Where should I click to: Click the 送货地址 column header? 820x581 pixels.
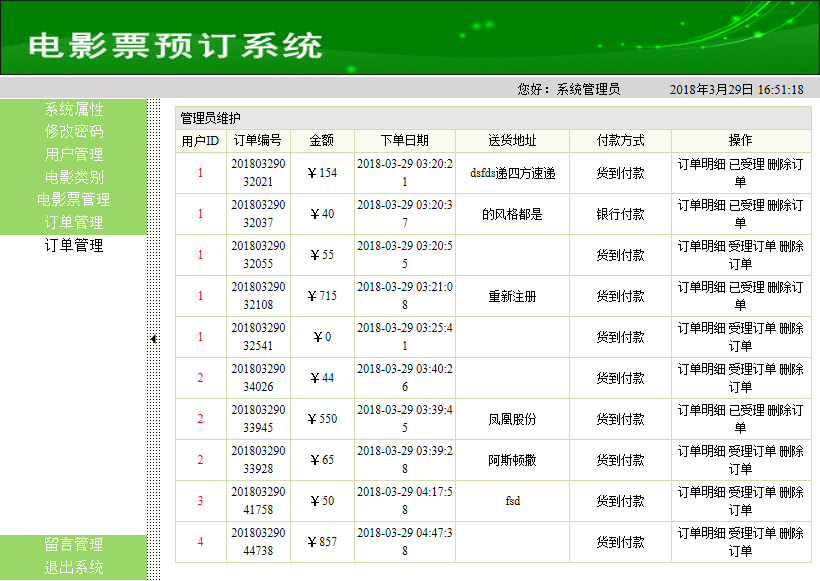pos(512,141)
